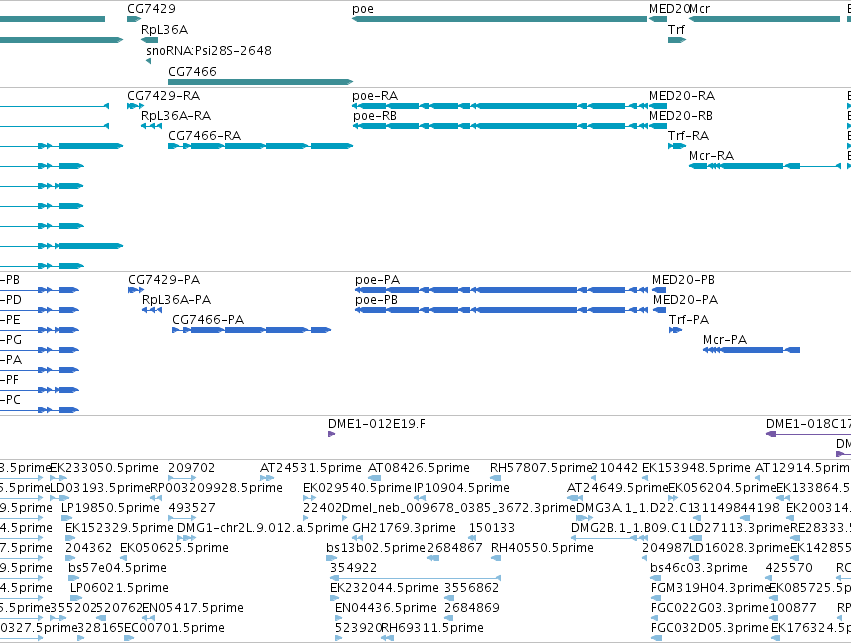This screenshot has height=643, width=851.
Task: Select FGC022G03.3prime EST label
Action: point(710,608)
